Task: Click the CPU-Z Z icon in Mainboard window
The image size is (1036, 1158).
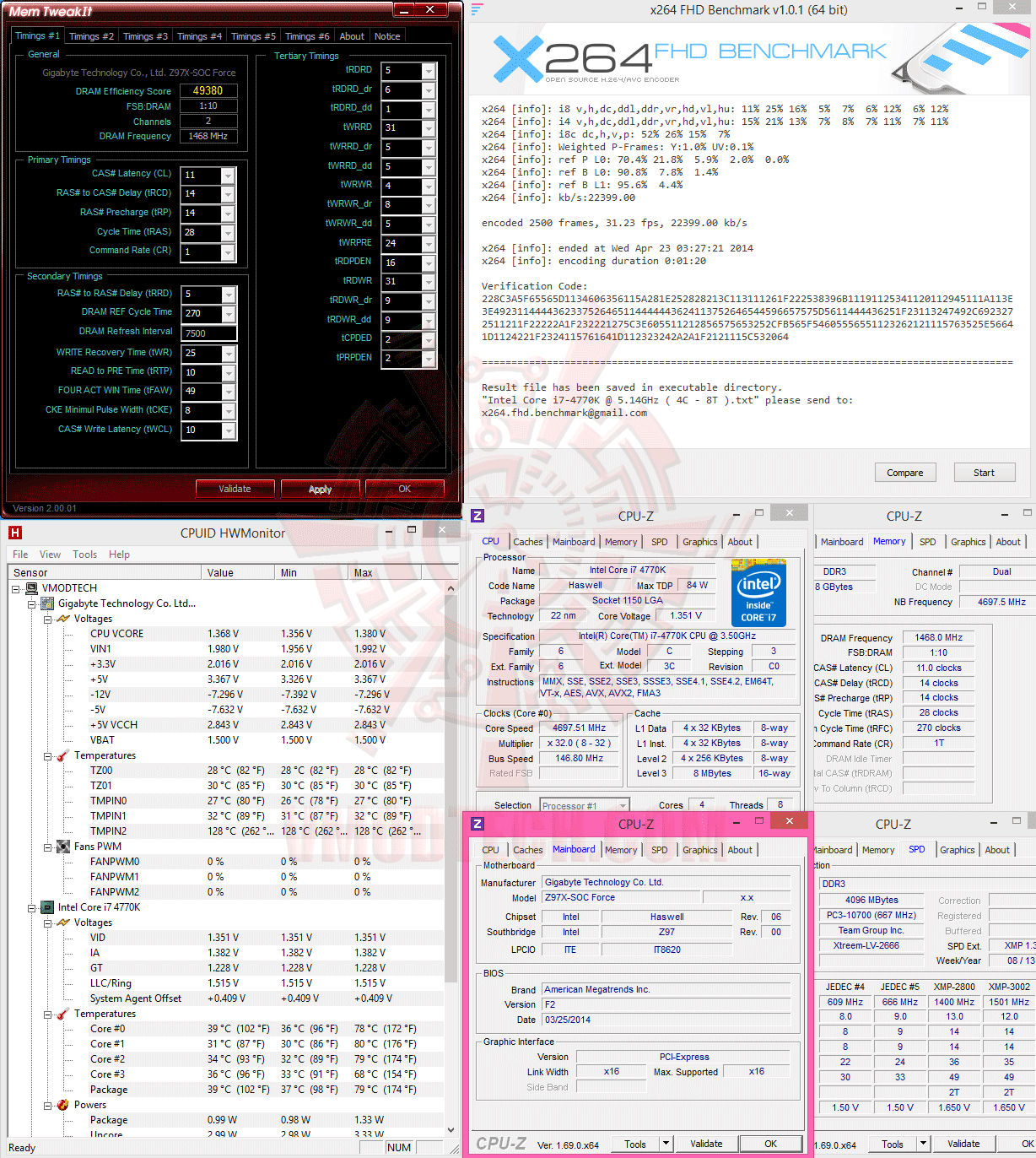Action: (478, 824)
